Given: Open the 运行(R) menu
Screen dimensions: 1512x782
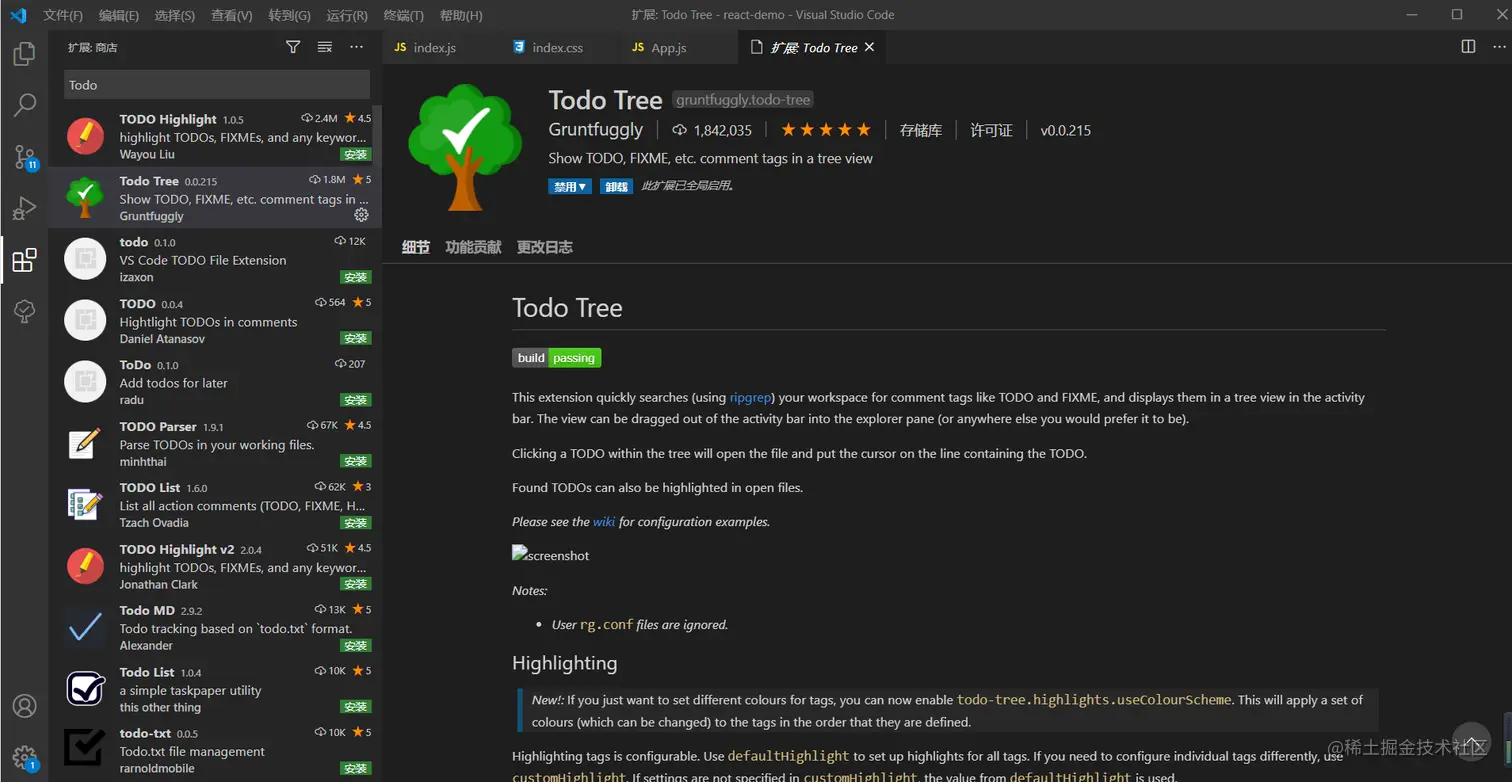Looking at the screenshot, I should pyautogui.click(x=347, y=15).
